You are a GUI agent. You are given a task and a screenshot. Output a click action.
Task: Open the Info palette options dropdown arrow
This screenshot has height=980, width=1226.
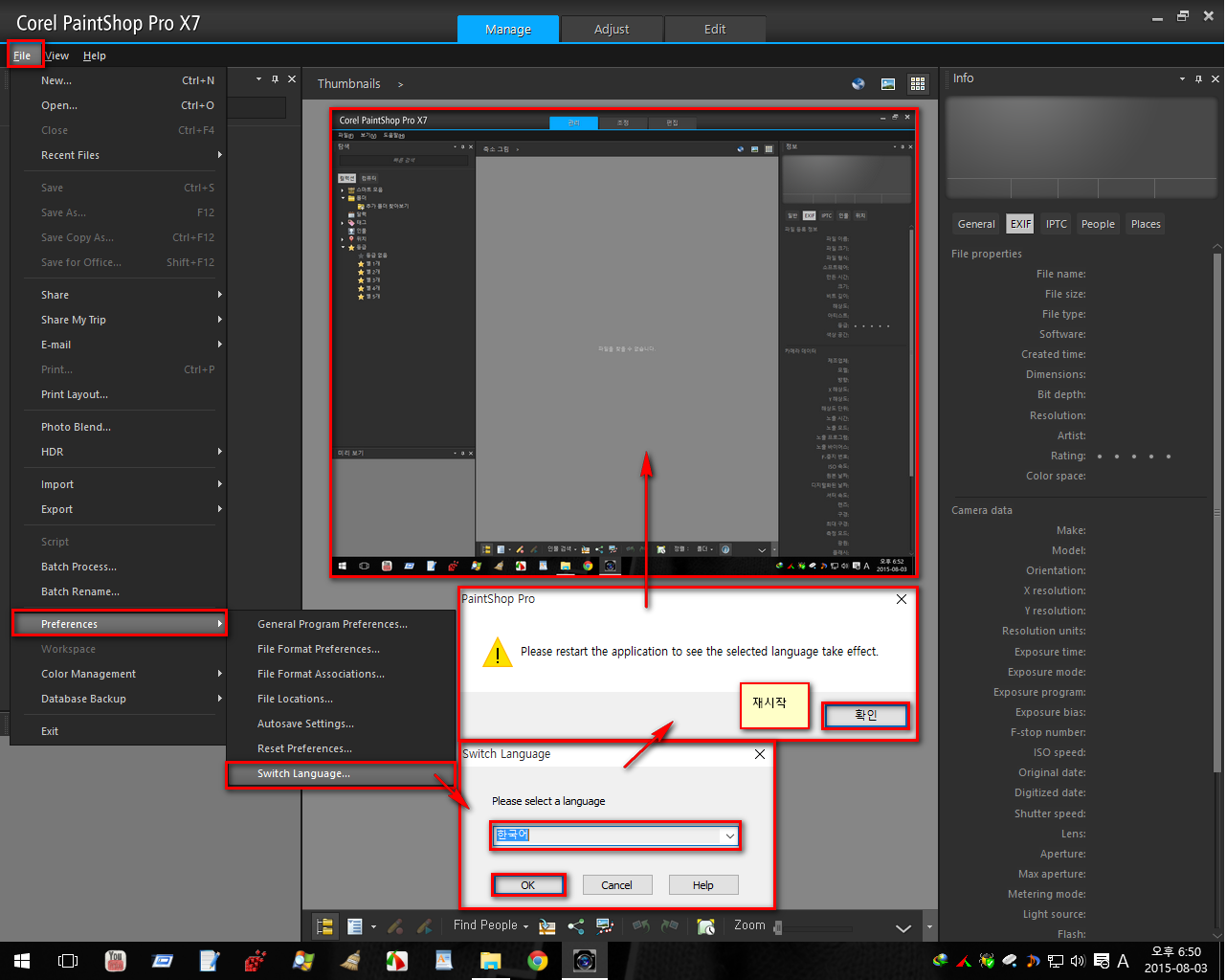point(1182,78)
